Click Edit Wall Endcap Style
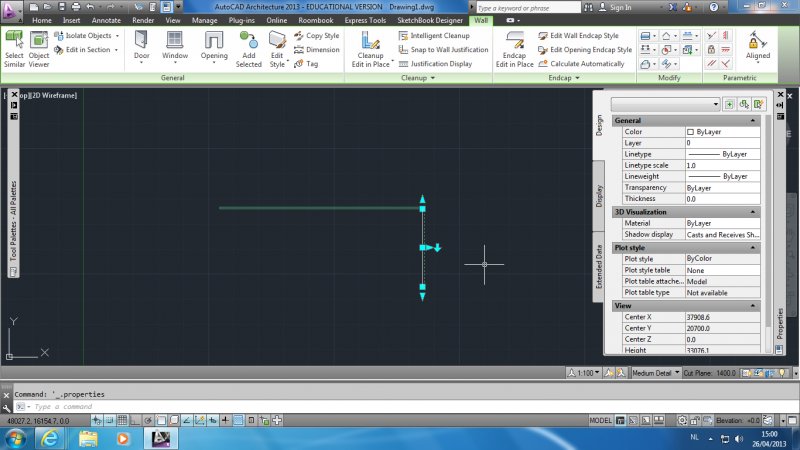This screenshot has height=450, width=800. coord(578,36)
